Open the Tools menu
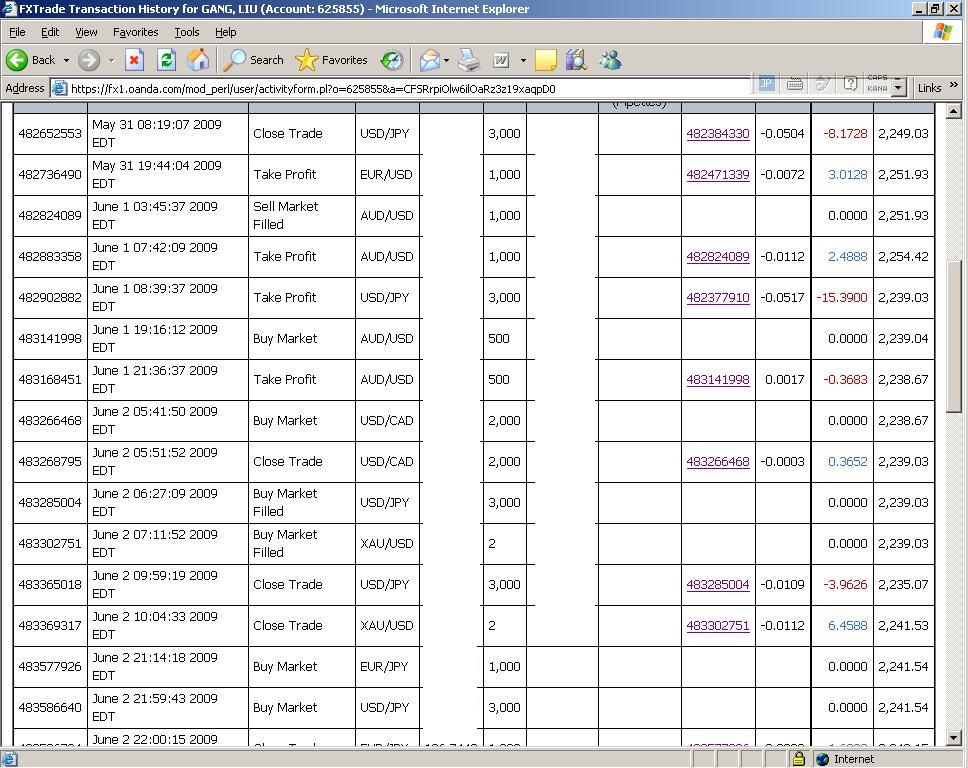 pyautogui.click(x=186, y=32)
